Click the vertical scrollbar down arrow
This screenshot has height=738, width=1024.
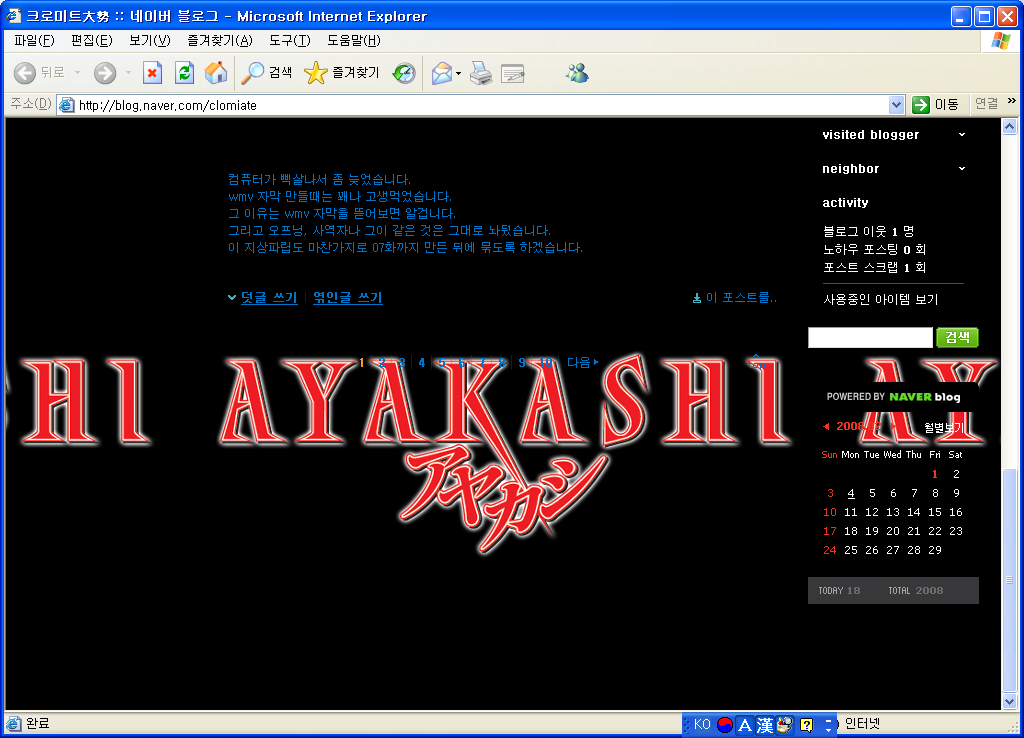[x=1010, y=702]
